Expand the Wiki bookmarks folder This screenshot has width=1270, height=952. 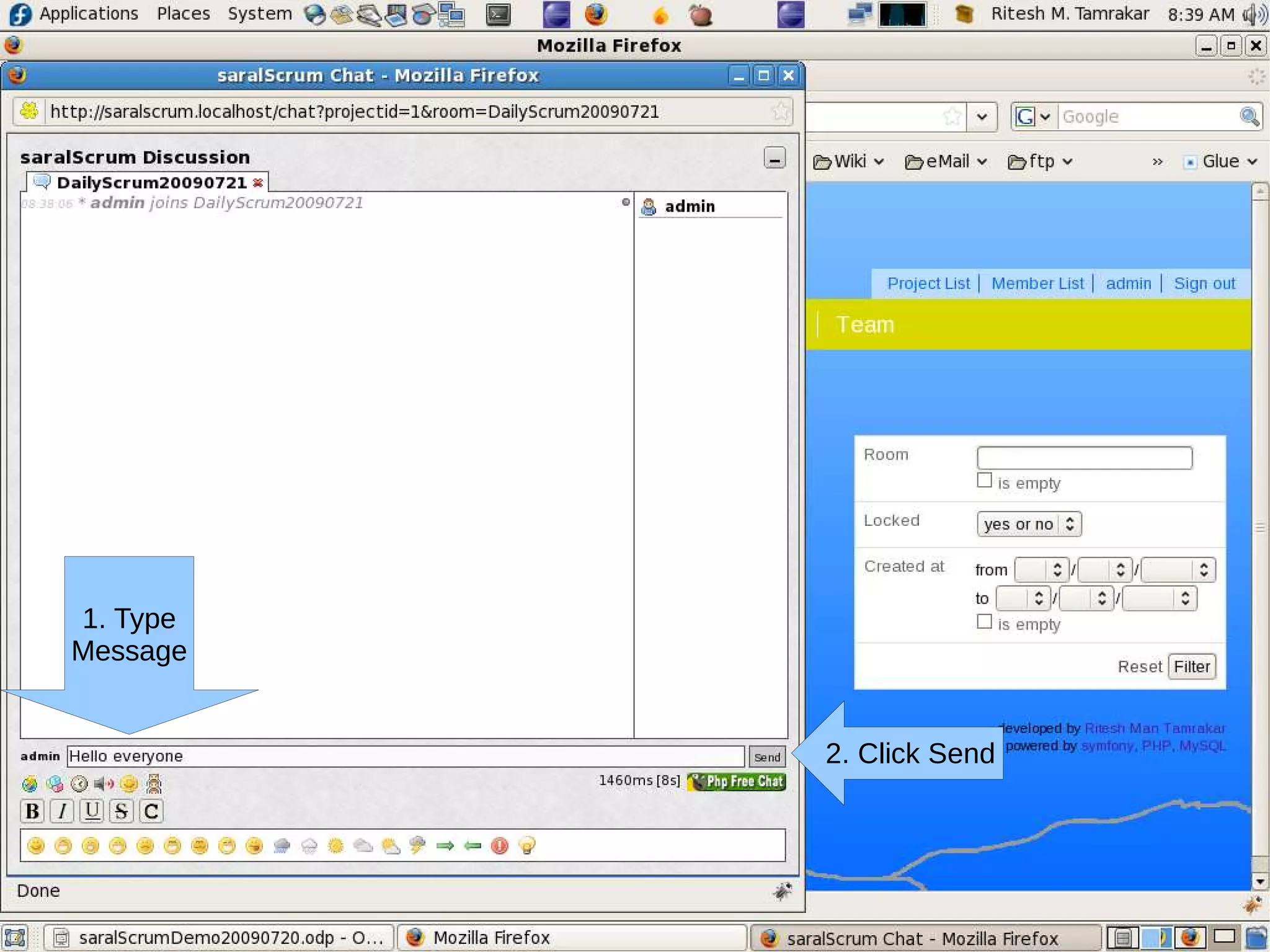(848, 162)
